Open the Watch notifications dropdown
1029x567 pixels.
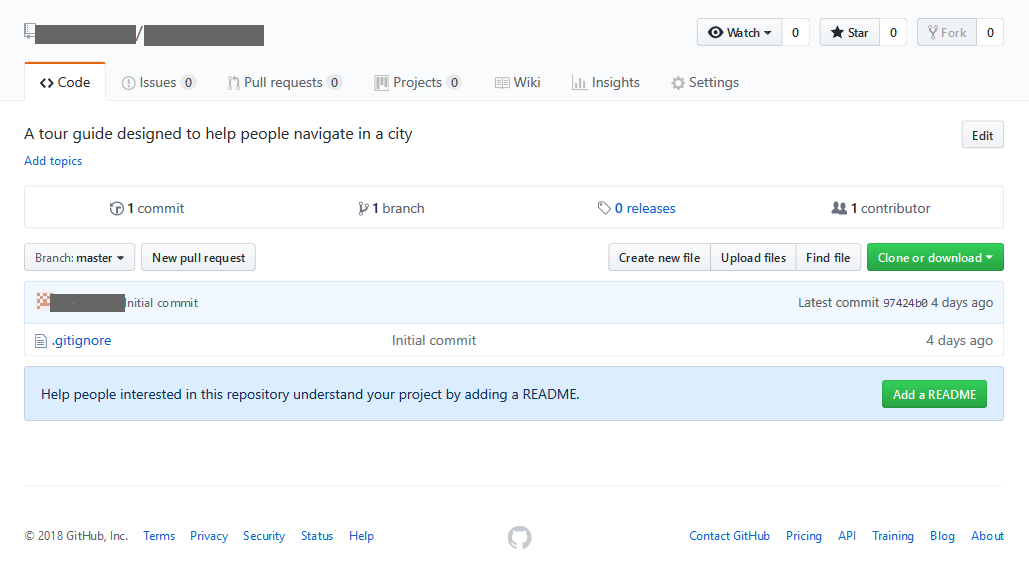click(739, 32)
